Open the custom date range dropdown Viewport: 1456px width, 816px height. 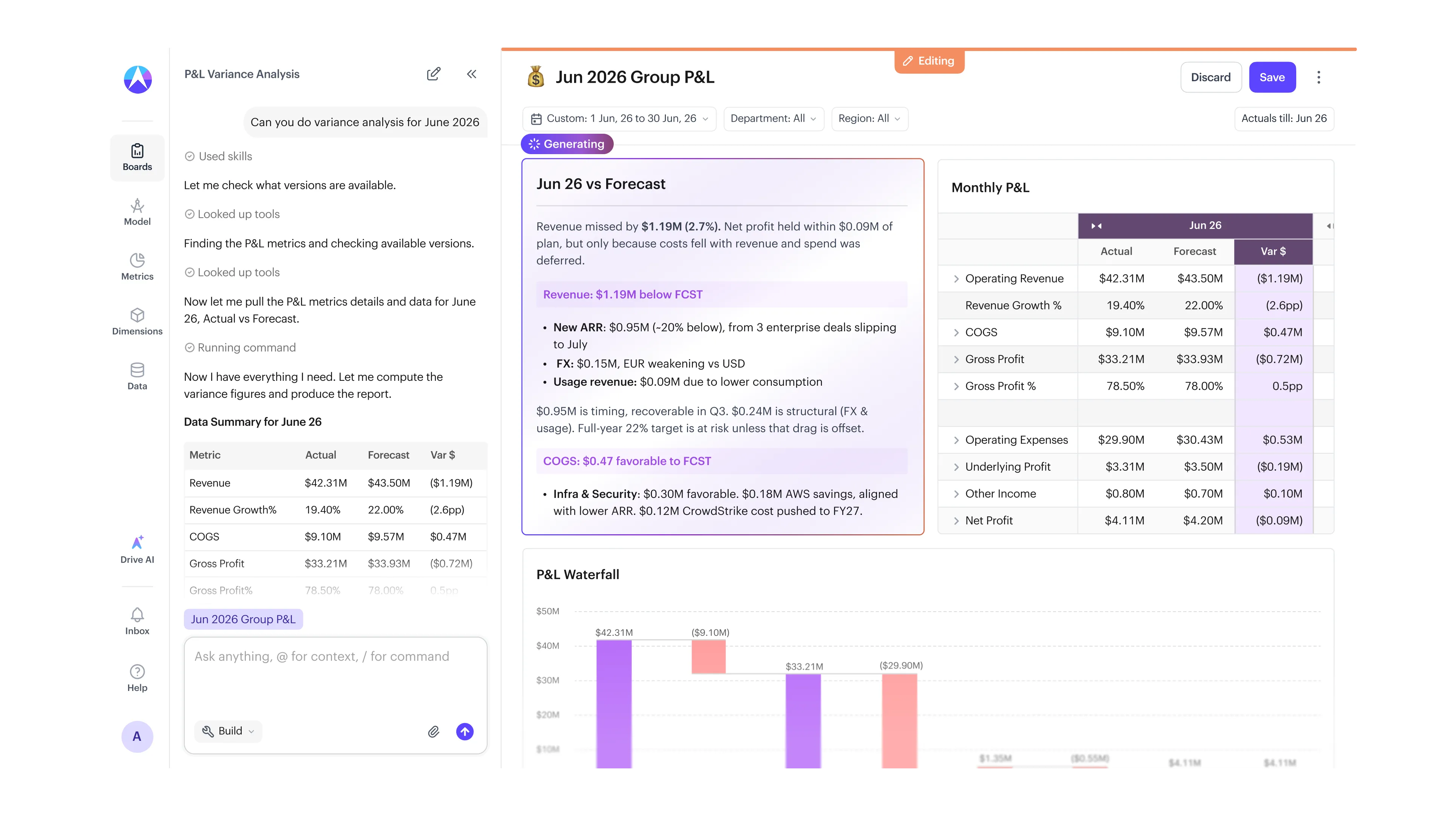click(x=619, y=119)
